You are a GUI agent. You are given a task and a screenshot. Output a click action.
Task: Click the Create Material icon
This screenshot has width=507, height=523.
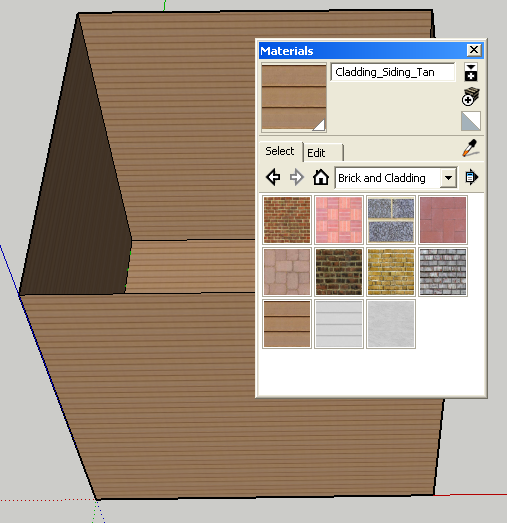(471, 97)
